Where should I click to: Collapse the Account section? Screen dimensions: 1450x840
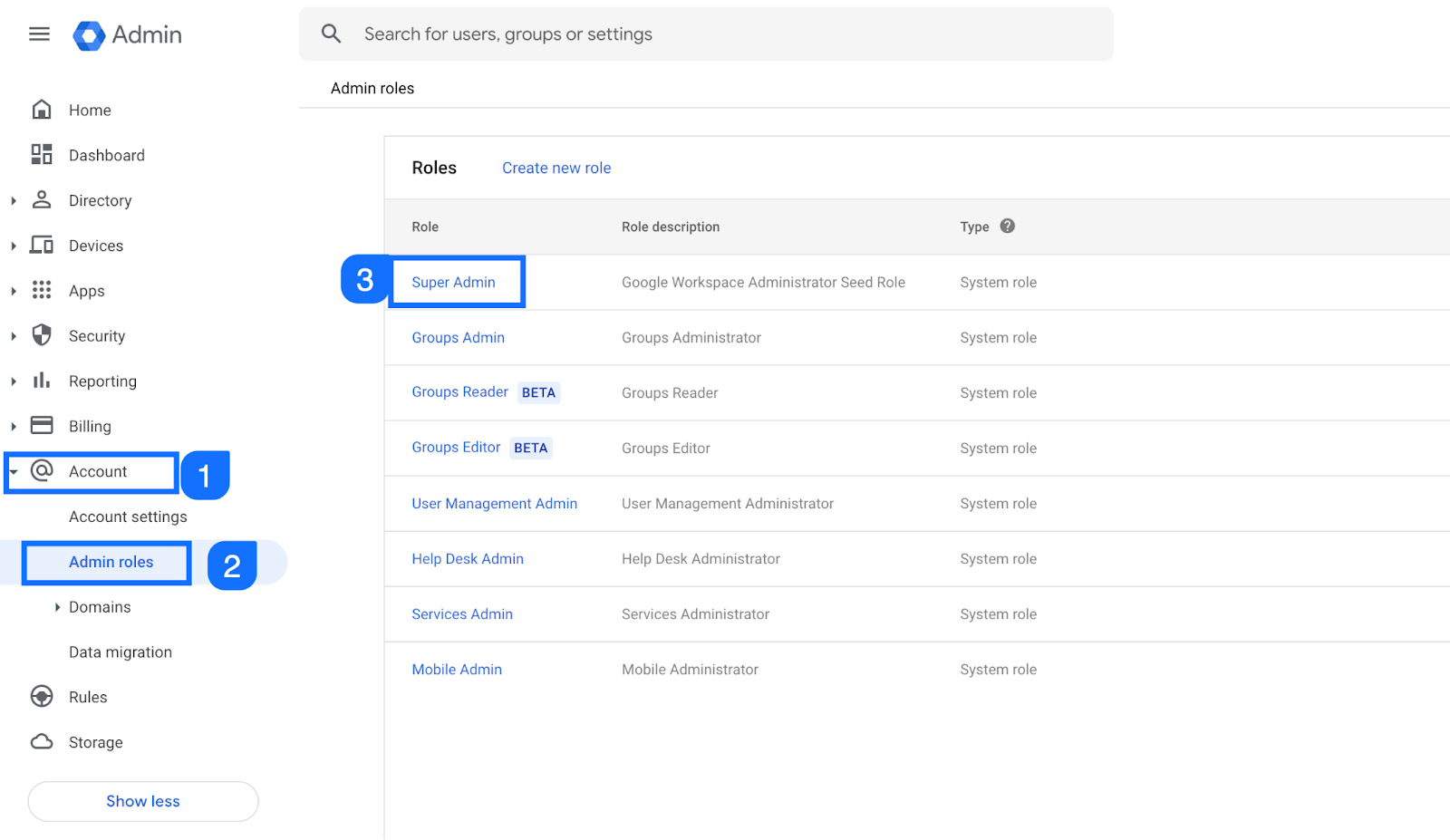click(13, 471)
